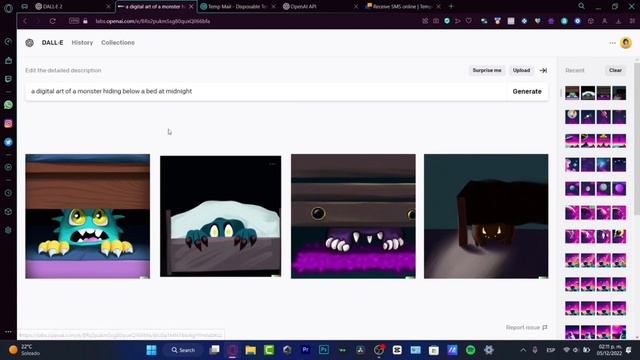
Task: Click the Generate button
Action: tap(527, 91)
